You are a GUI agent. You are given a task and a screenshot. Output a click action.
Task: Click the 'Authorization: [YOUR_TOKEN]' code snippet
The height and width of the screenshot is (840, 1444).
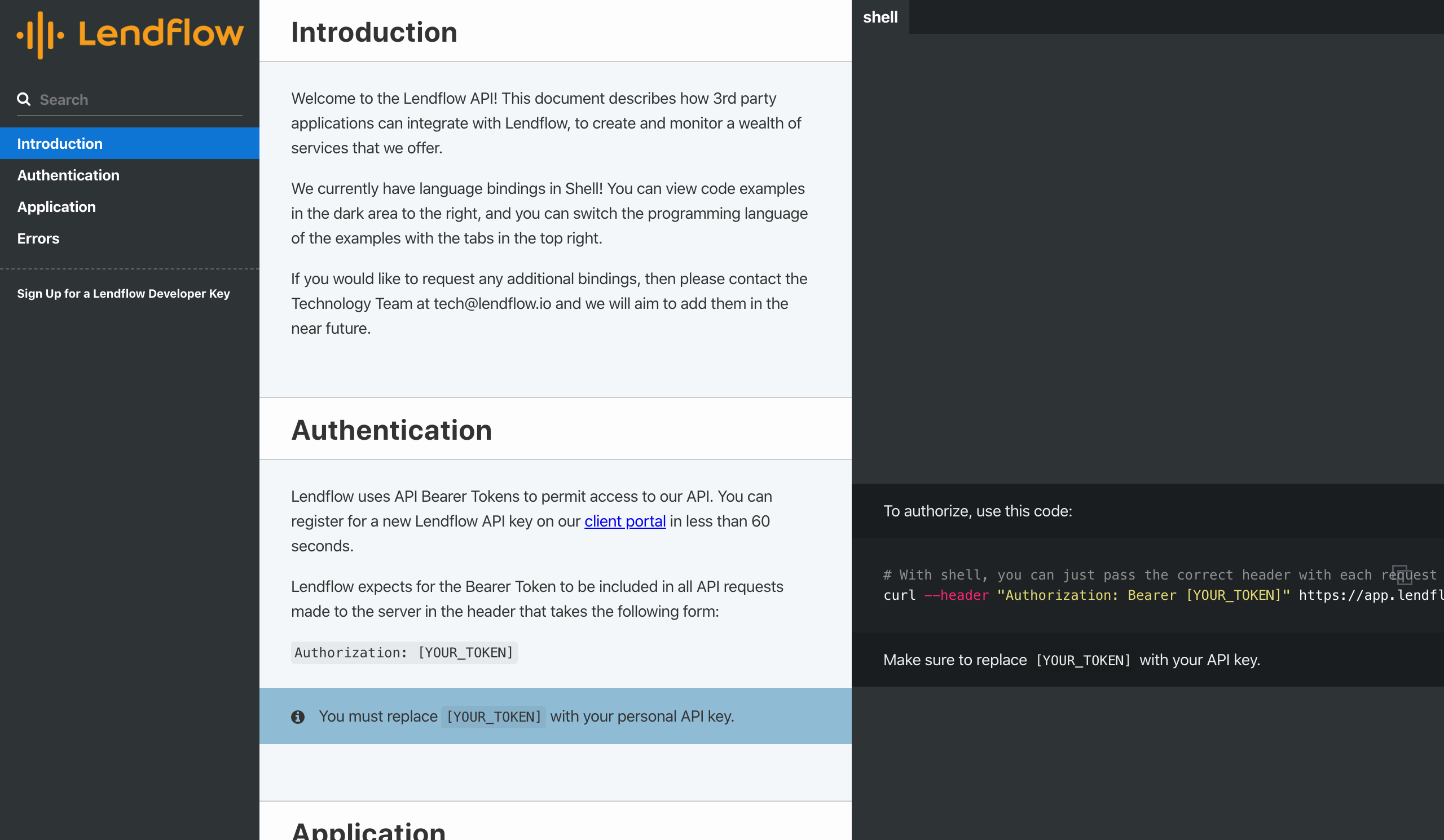[x=404, y=653]
